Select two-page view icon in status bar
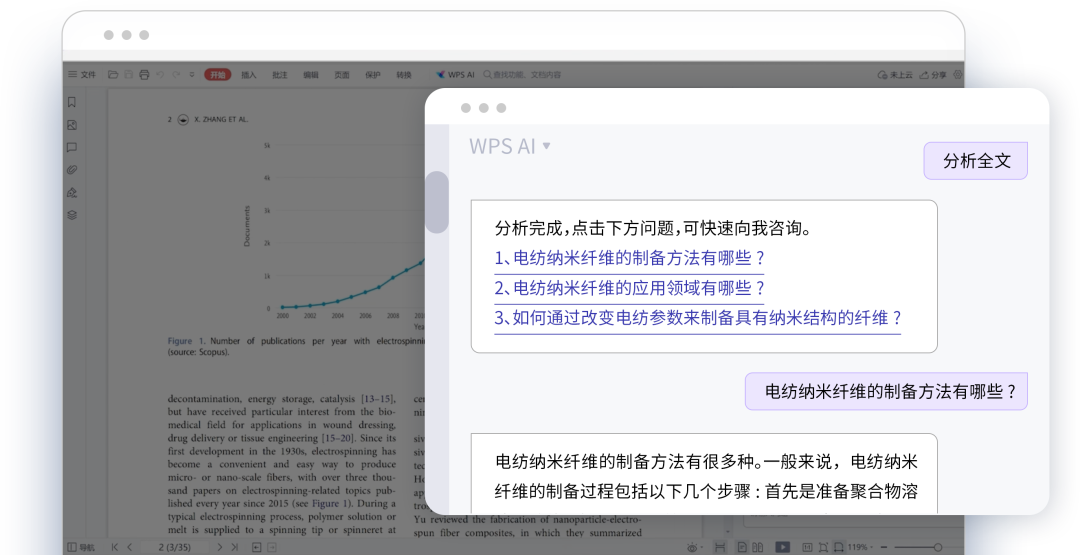 click(758, 547)
